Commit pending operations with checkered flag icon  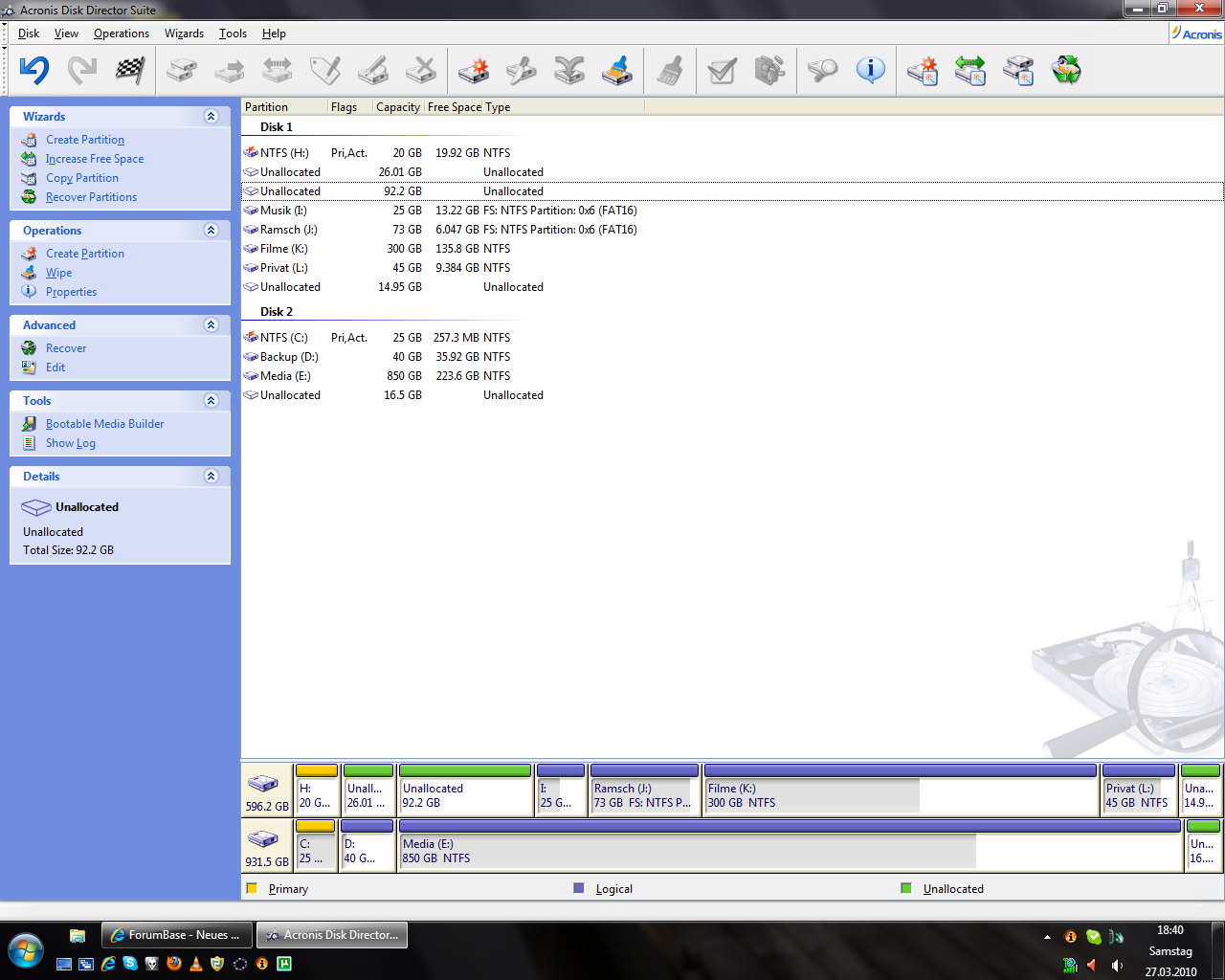130,70
